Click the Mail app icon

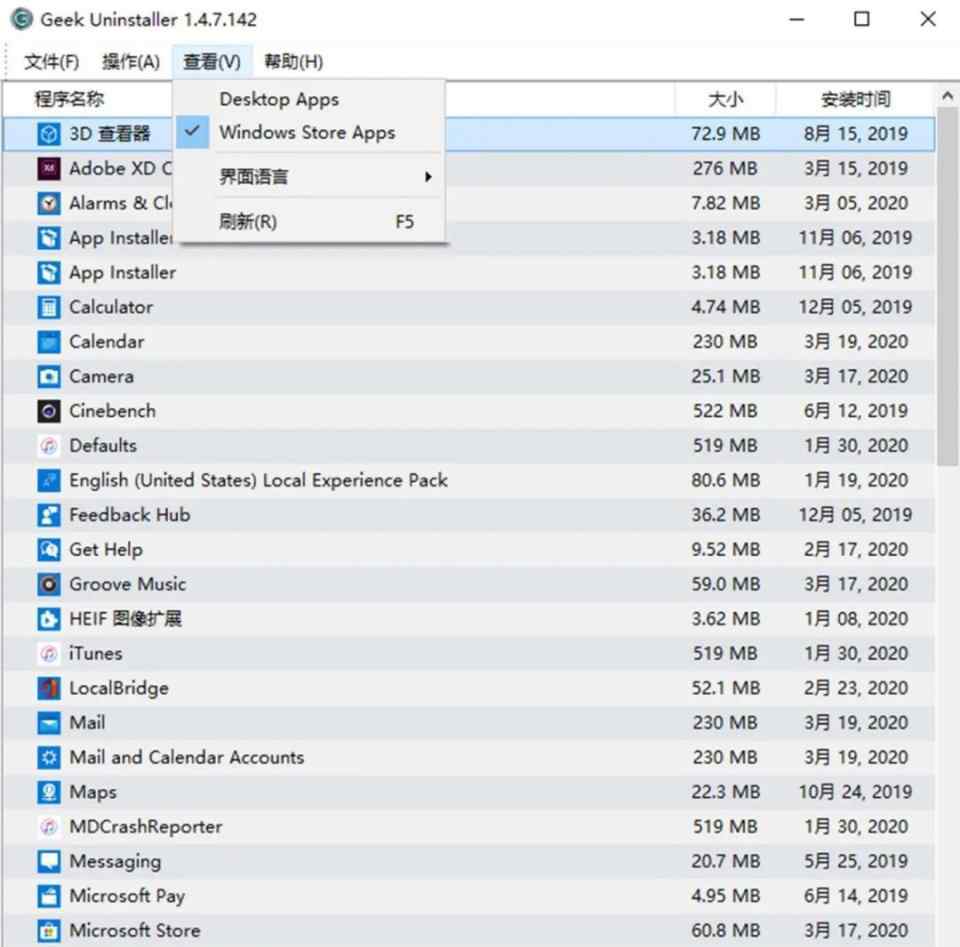(x=48, y=722)
